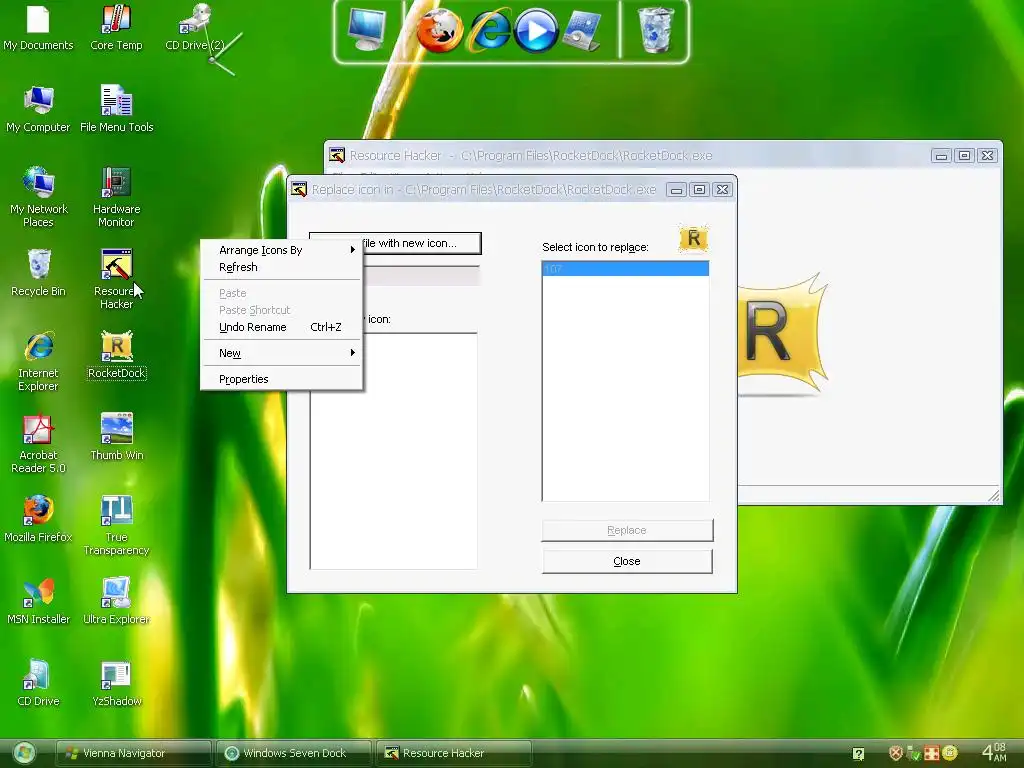Click the taskbar clock
Screen dimensions: 1024x768
(994, 752)
